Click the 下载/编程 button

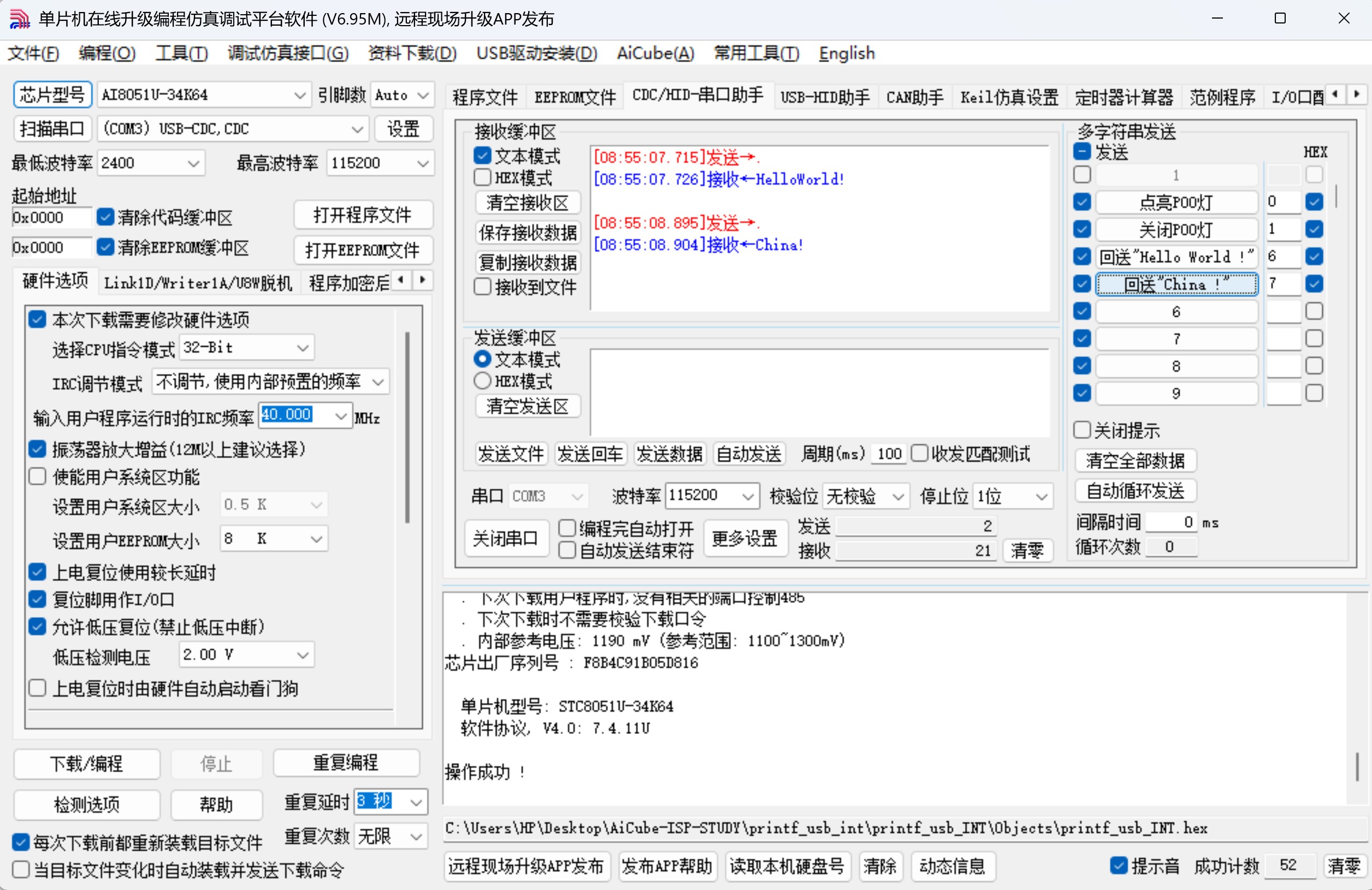[x=86, y=764]
